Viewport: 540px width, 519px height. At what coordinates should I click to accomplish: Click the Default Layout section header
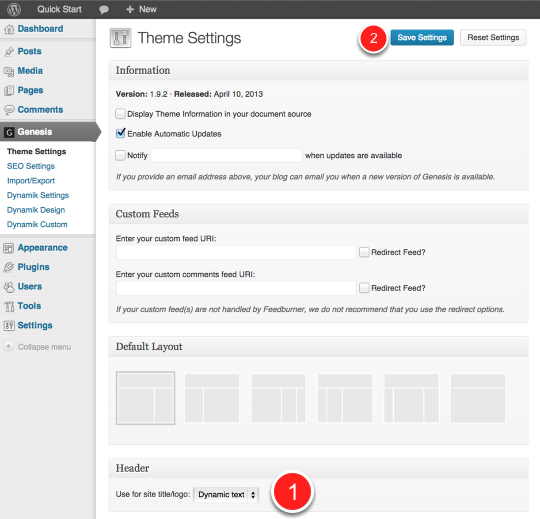(319, 346)
